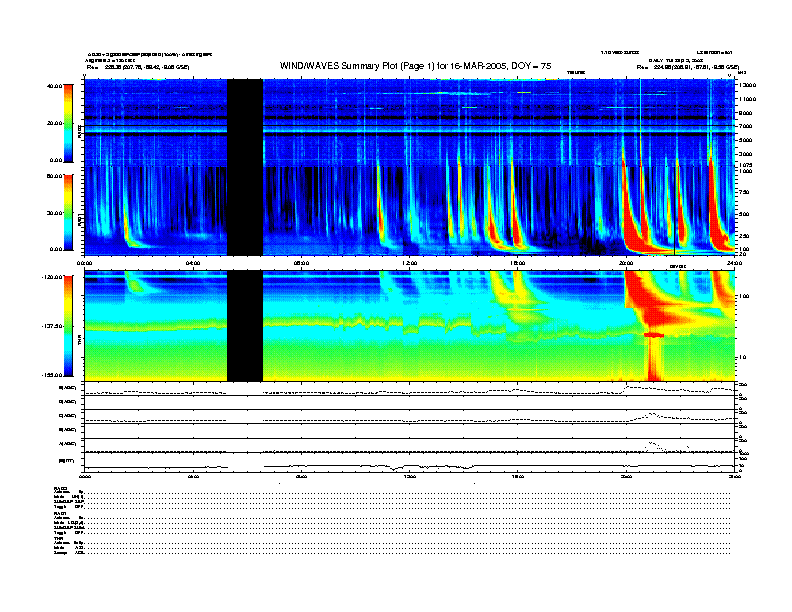Click the black data gap in TNR panel

(245, 326)
